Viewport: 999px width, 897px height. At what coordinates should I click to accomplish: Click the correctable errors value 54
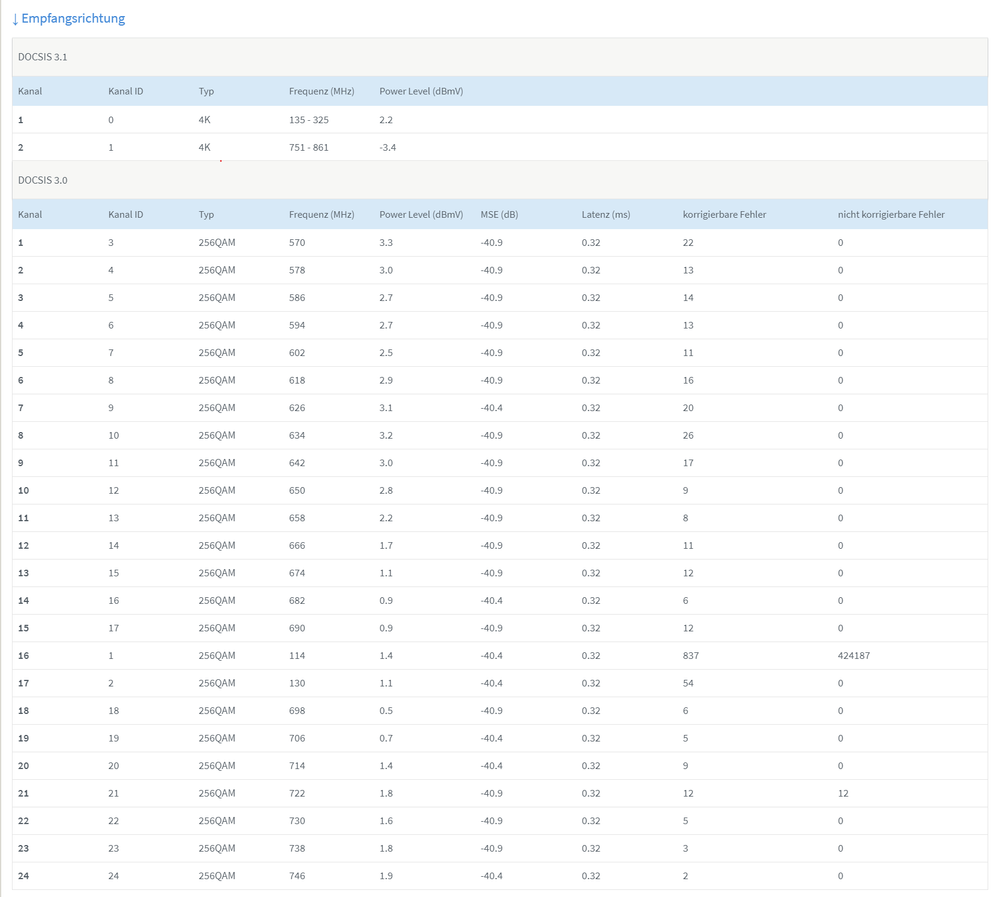pyautogui.click(x=688, y=684)
